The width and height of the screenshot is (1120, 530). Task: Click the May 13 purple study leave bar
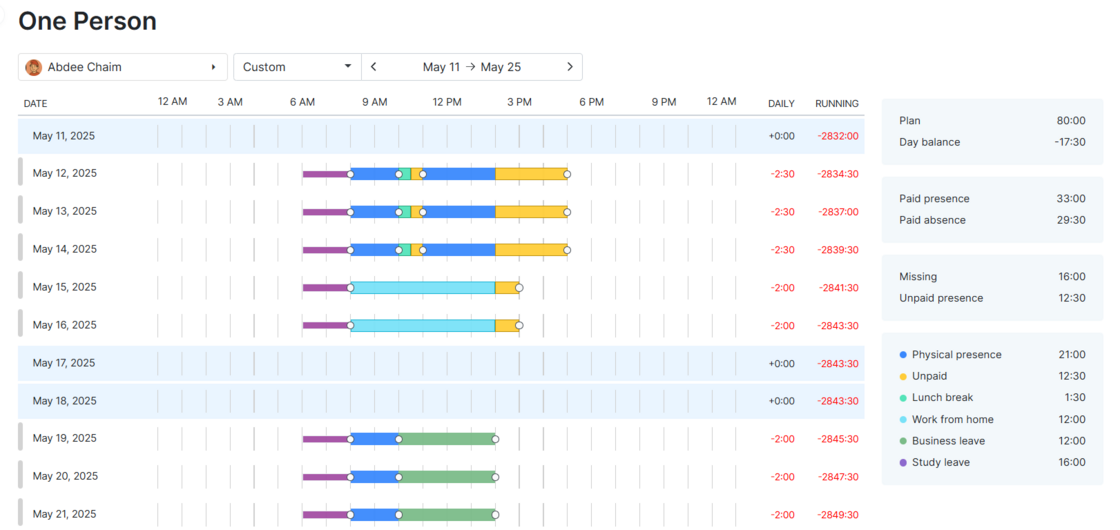325,212
